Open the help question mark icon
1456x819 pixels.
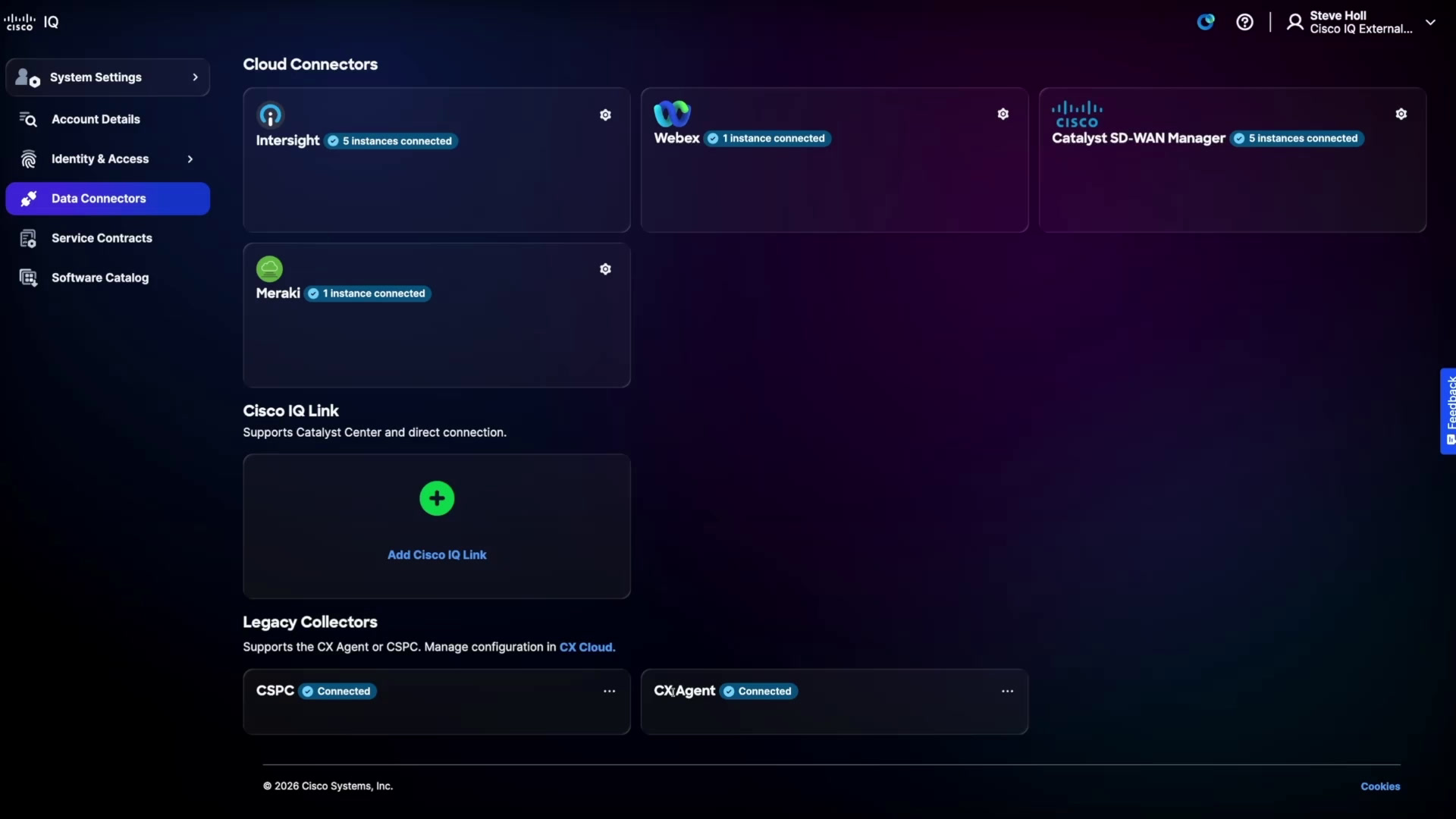1244,22
